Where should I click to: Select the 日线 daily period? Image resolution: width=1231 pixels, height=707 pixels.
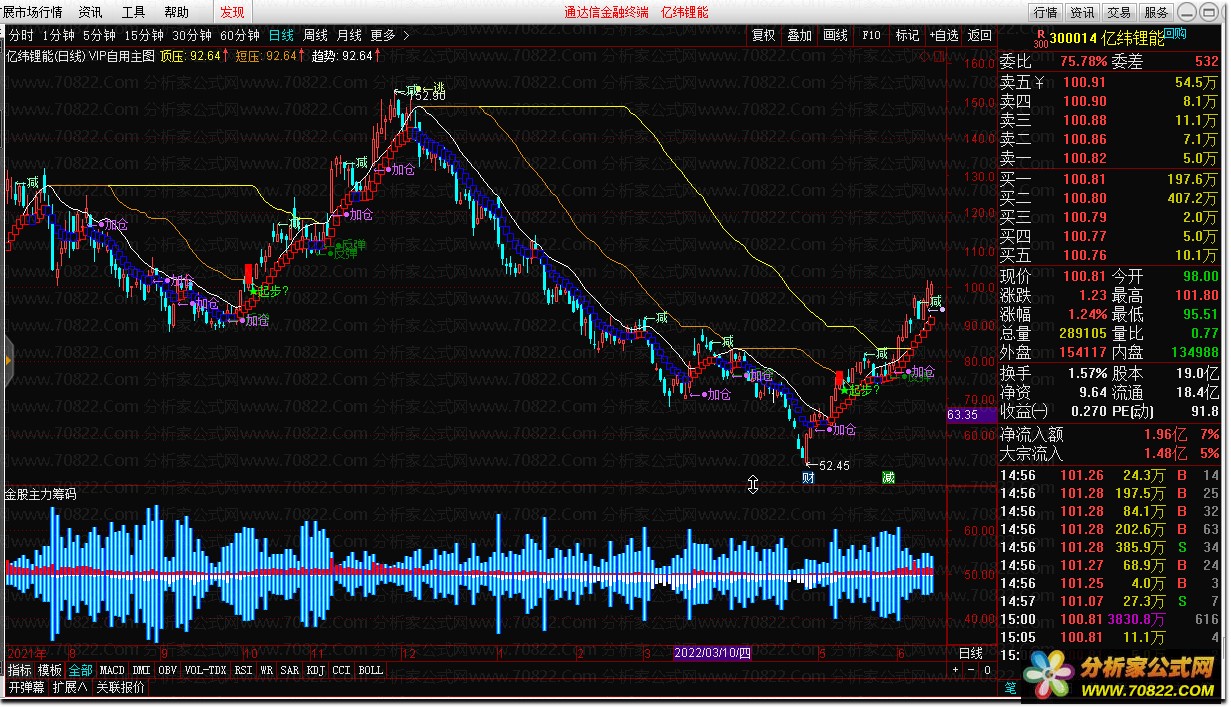click(281, 35)
